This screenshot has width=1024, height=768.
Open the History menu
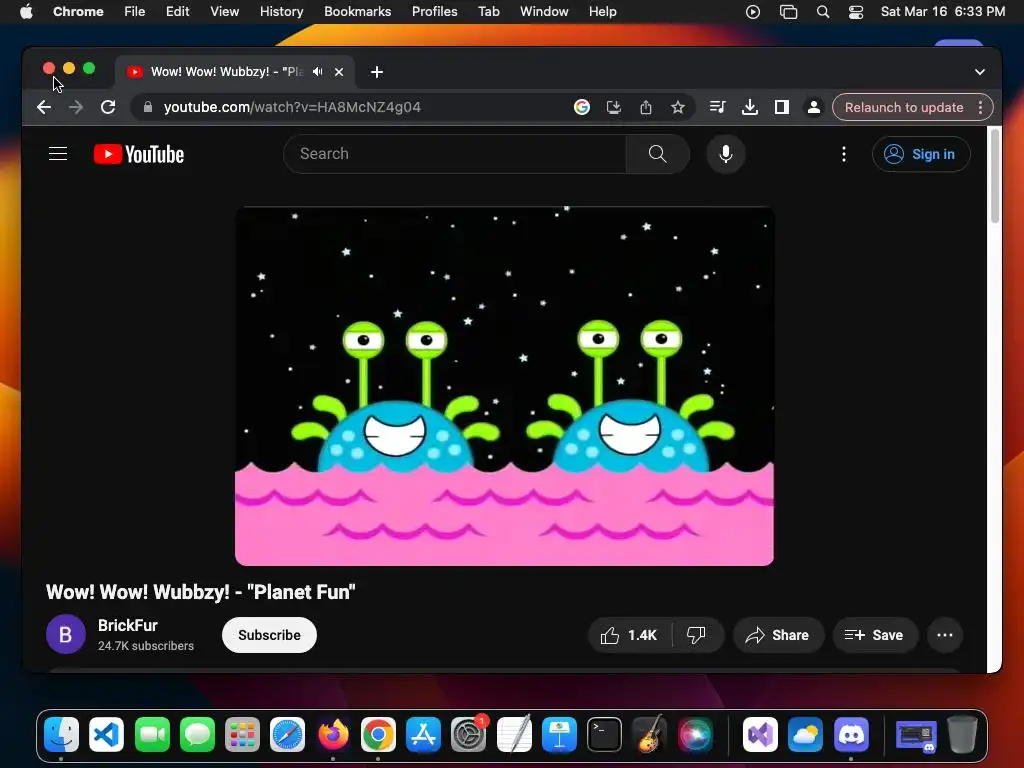(x=281, y=12)
